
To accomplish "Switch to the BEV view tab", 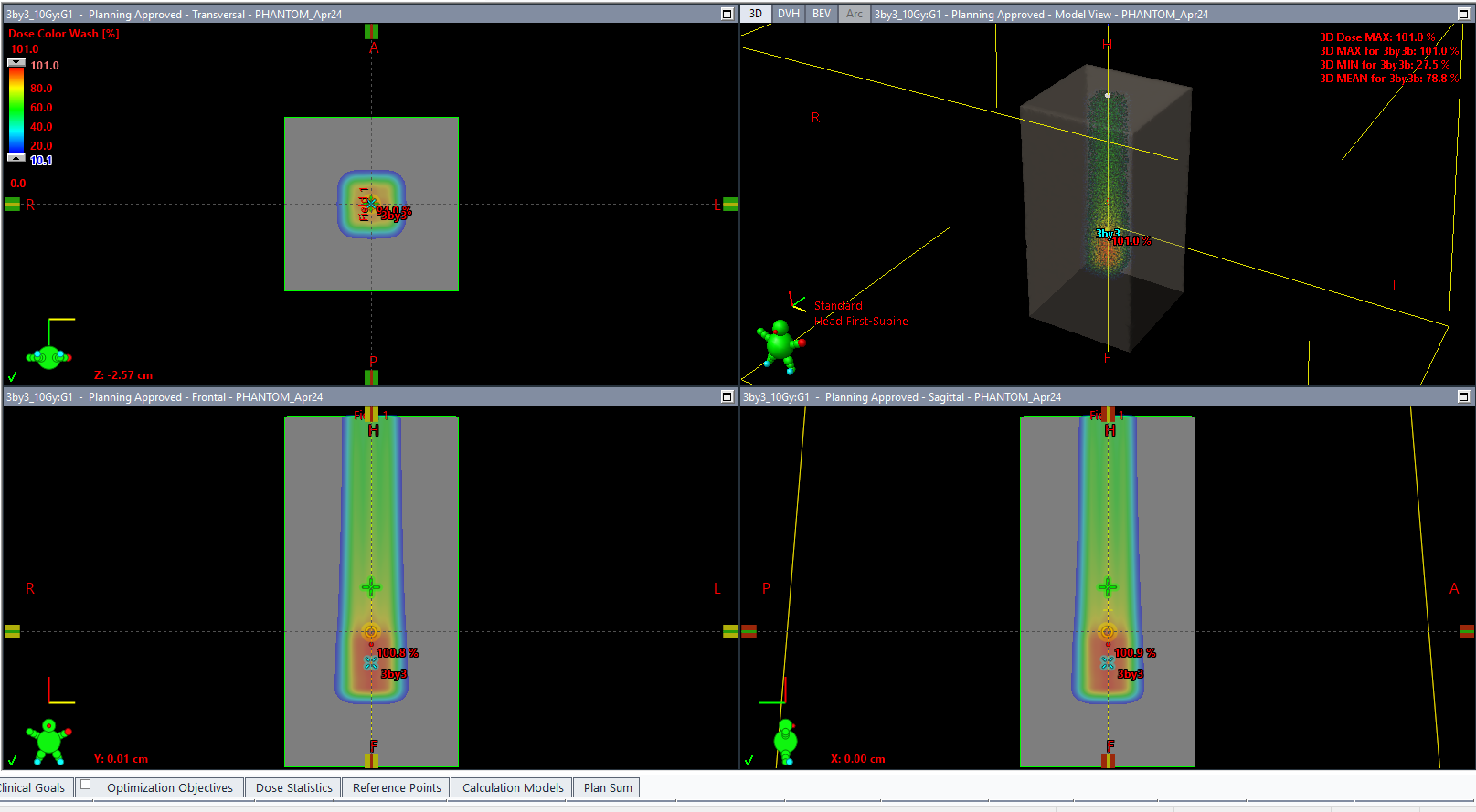I will pyautogui.click(x=822, y=14).
